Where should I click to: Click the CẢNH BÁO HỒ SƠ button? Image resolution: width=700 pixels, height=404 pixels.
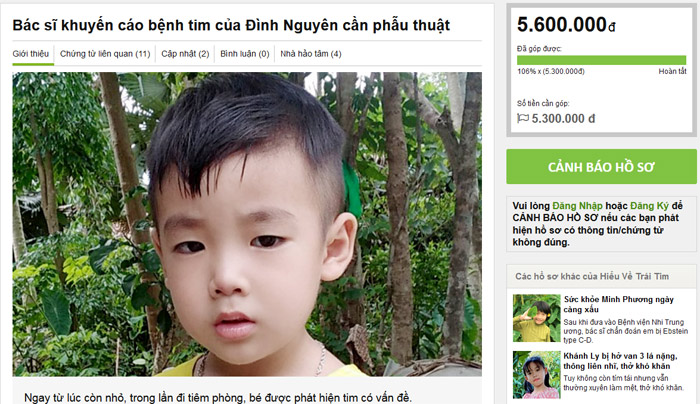coord(601,167)
